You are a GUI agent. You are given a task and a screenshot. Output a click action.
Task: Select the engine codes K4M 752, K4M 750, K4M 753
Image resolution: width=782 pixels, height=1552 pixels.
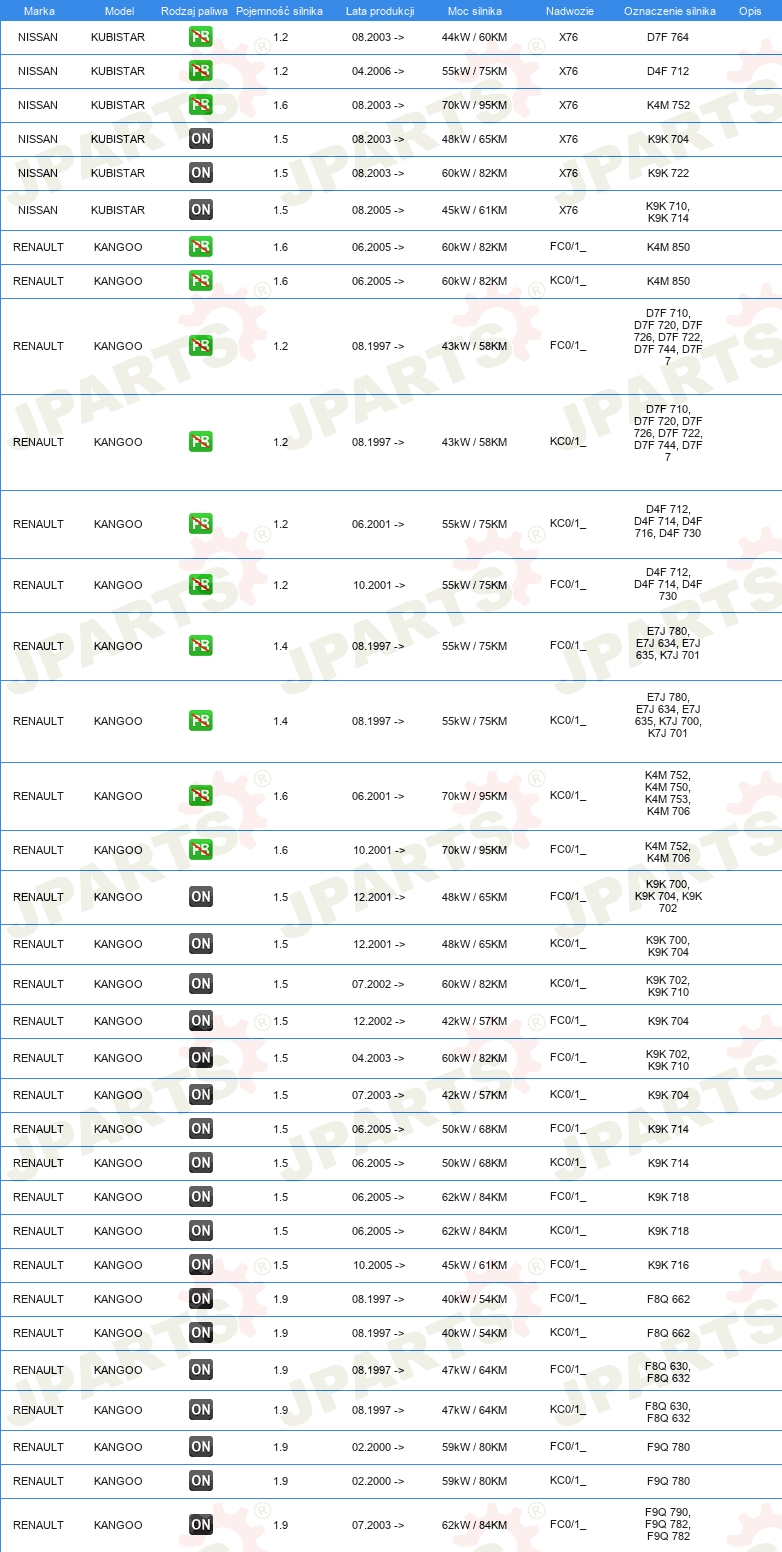pos(668,793)
